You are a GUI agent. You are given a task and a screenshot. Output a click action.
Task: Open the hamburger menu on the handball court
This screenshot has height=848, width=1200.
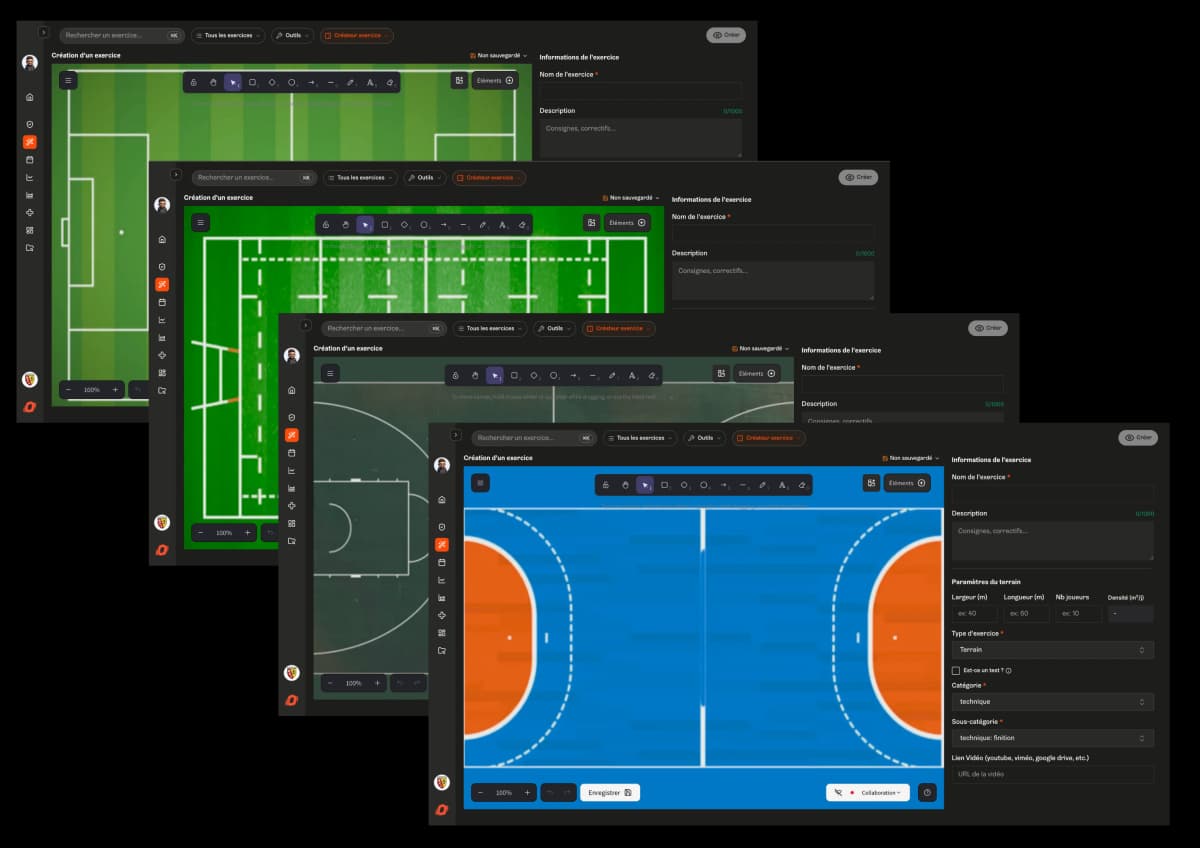coord(481,483)
